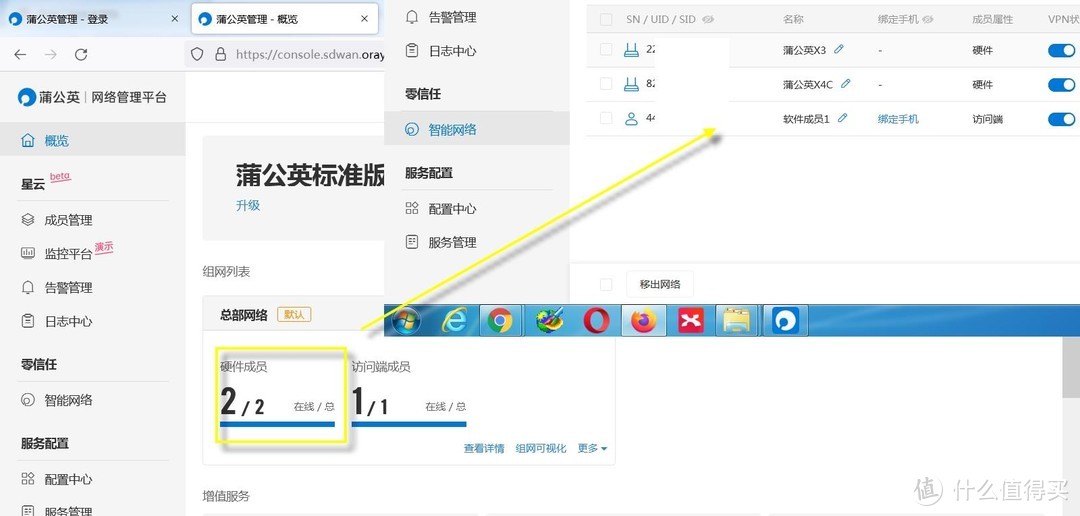Click the 监控平台 monitor icon
Image resolution: width=1080 pixels, height=516 pixels.
coord(28,254)
